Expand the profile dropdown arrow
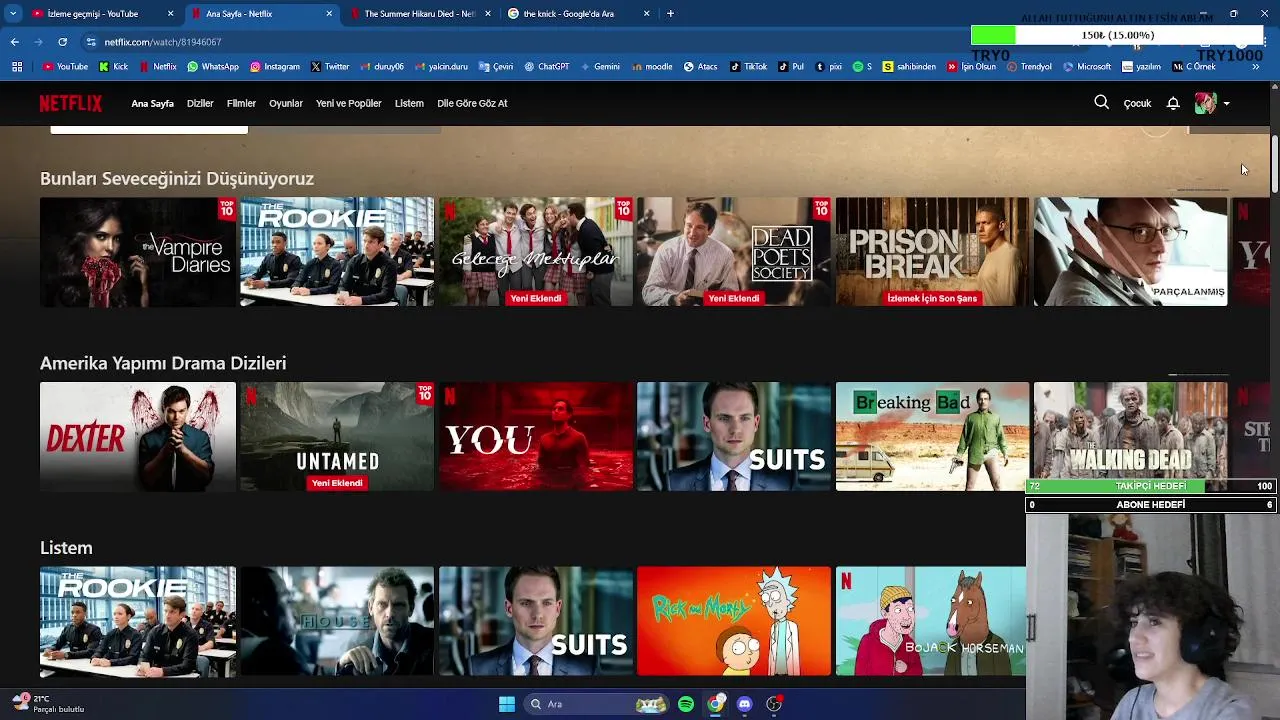 (x=1226, y=103)
